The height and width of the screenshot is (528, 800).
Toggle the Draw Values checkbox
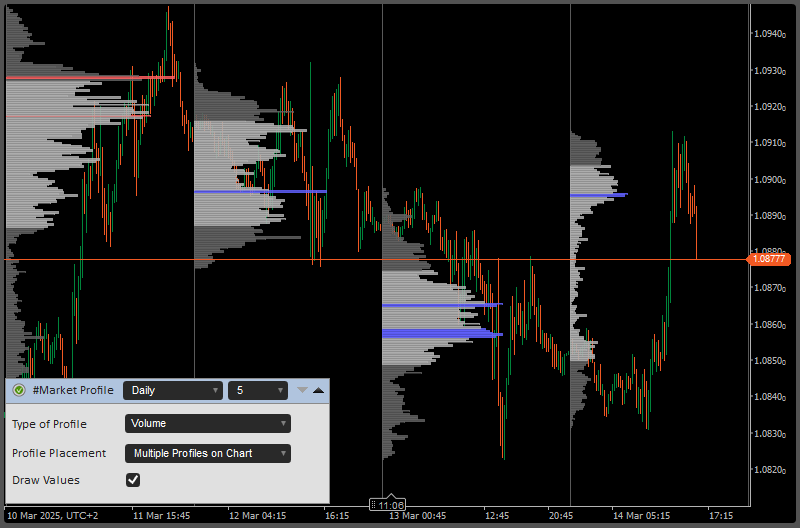[x=133, y=480]
